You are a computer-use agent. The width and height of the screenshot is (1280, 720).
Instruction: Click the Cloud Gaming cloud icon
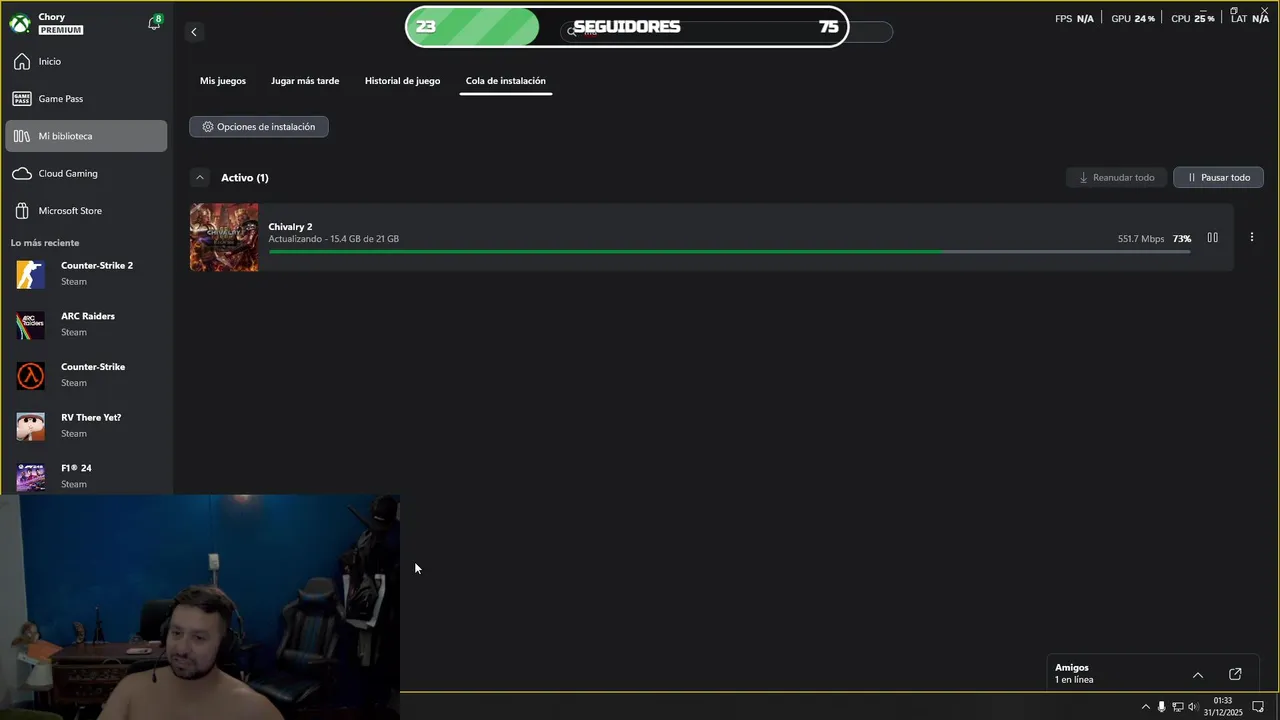(22, 174)
